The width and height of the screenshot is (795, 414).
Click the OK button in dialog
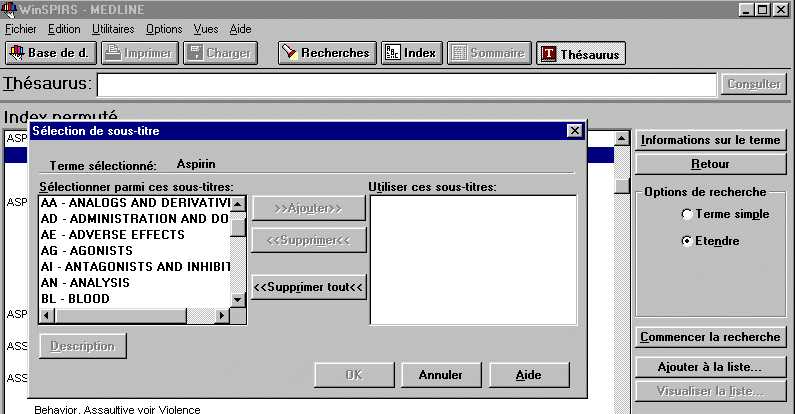[x=354, y=375]
